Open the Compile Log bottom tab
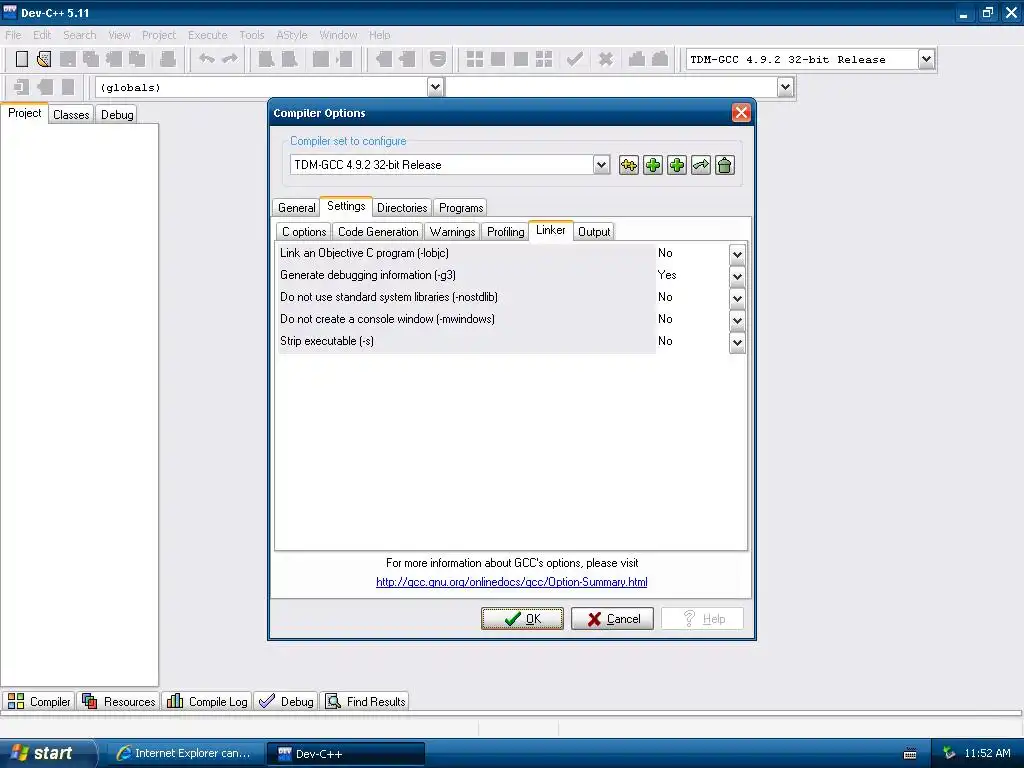Screen dimensions: 1024x768 tap(207, 701)
